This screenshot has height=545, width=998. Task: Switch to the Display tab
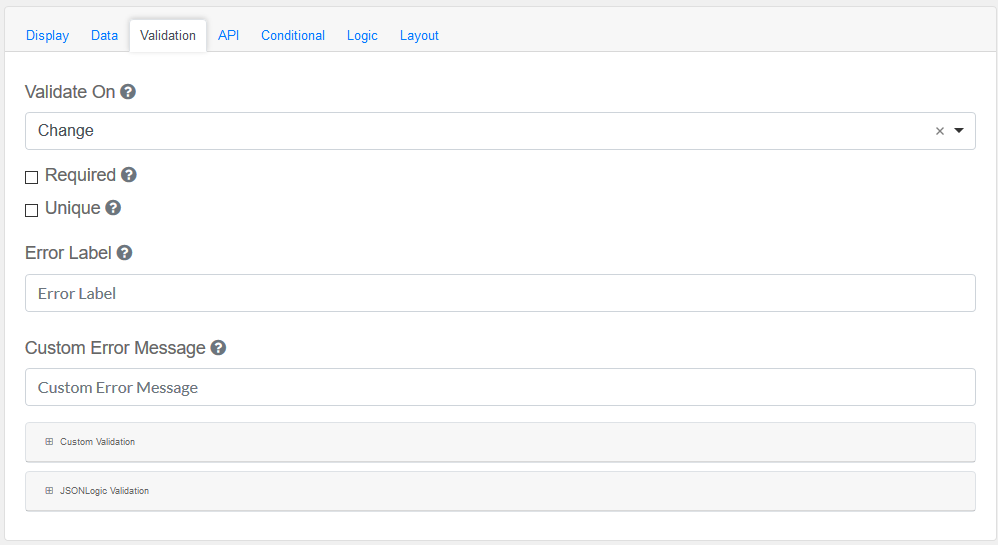coord(47,36)
